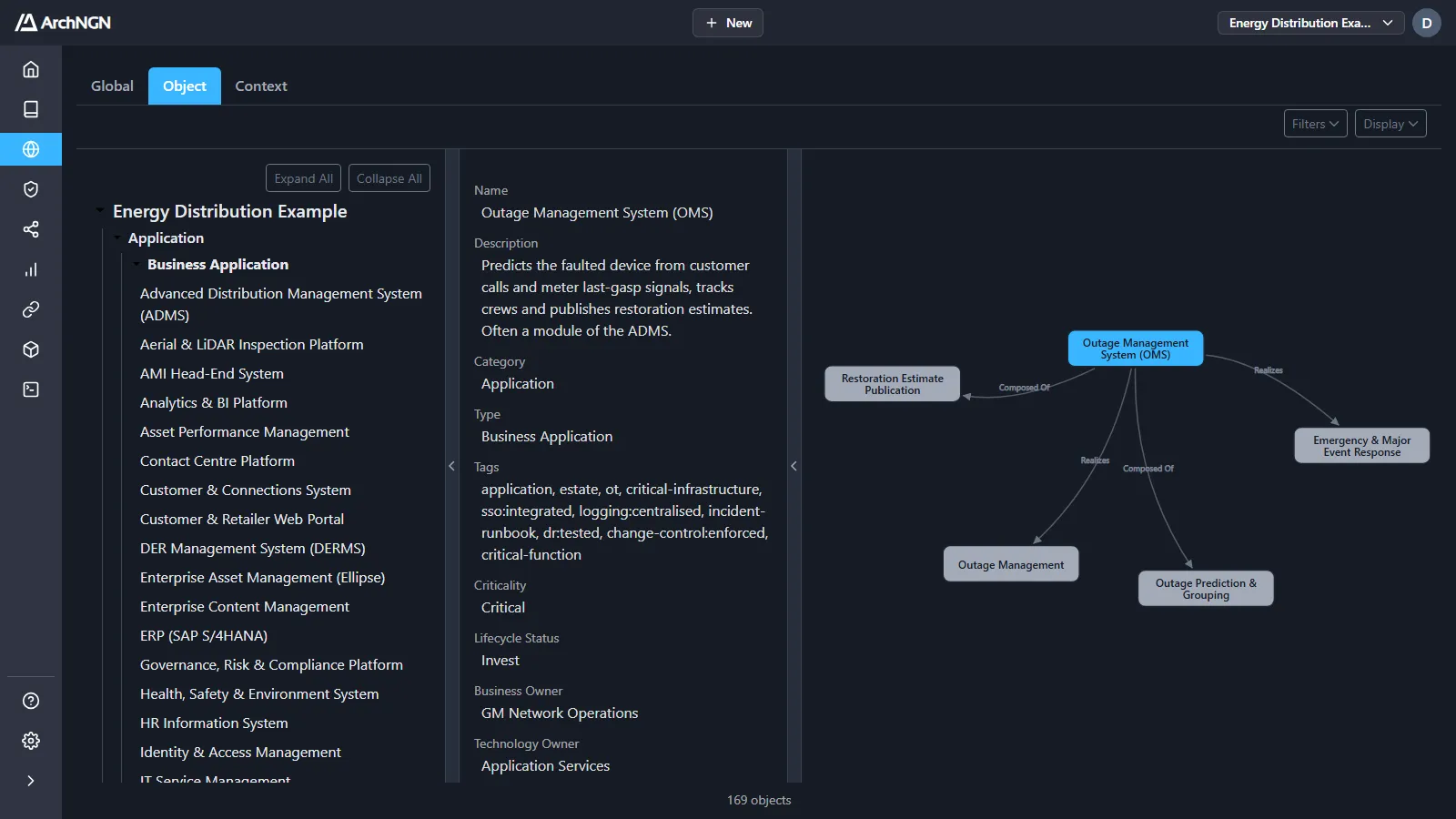
Task: Collapse the Energy Distribution Example root node
Action: (x=100, y=211)
